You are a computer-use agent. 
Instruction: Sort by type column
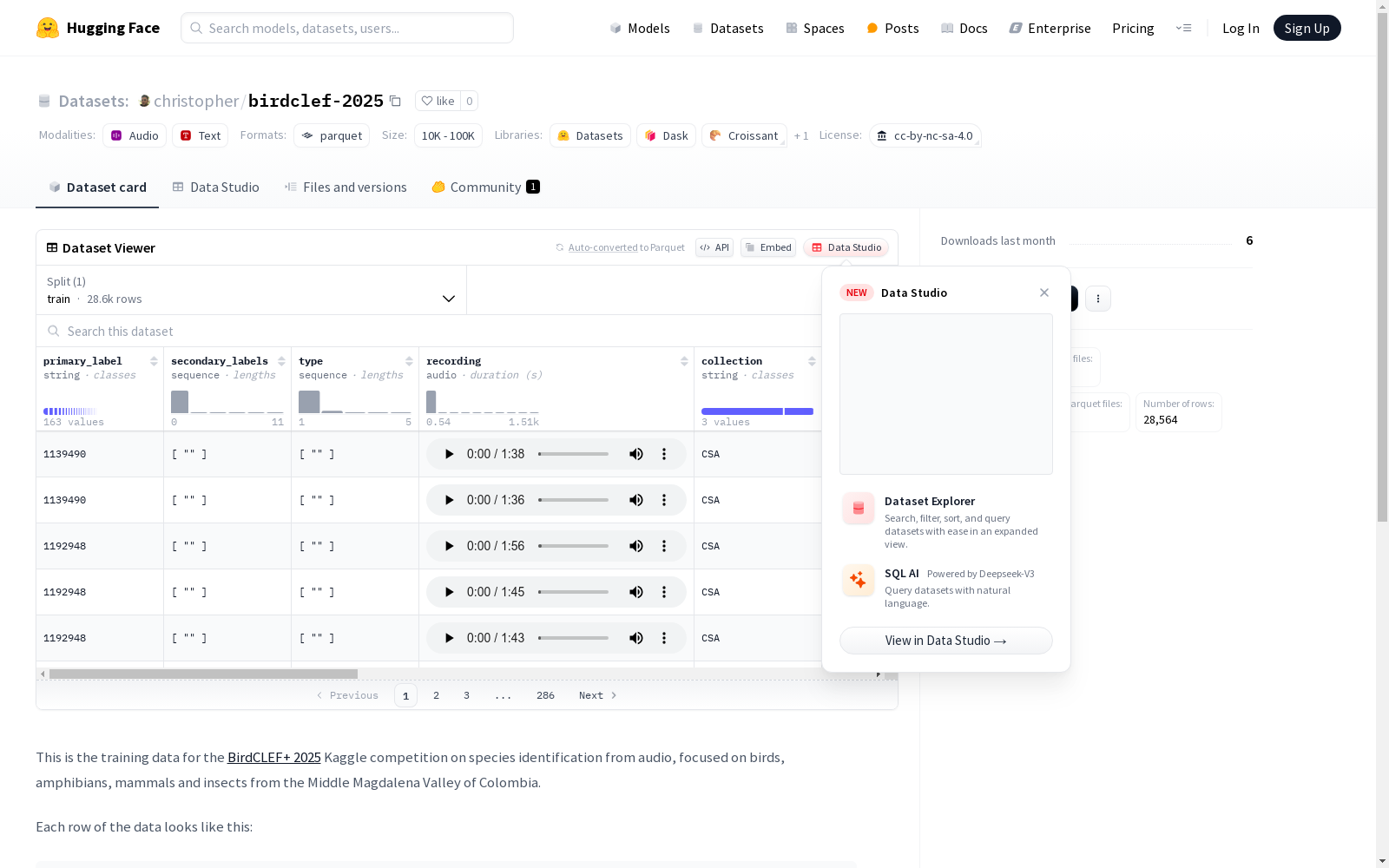pos(409,361)
